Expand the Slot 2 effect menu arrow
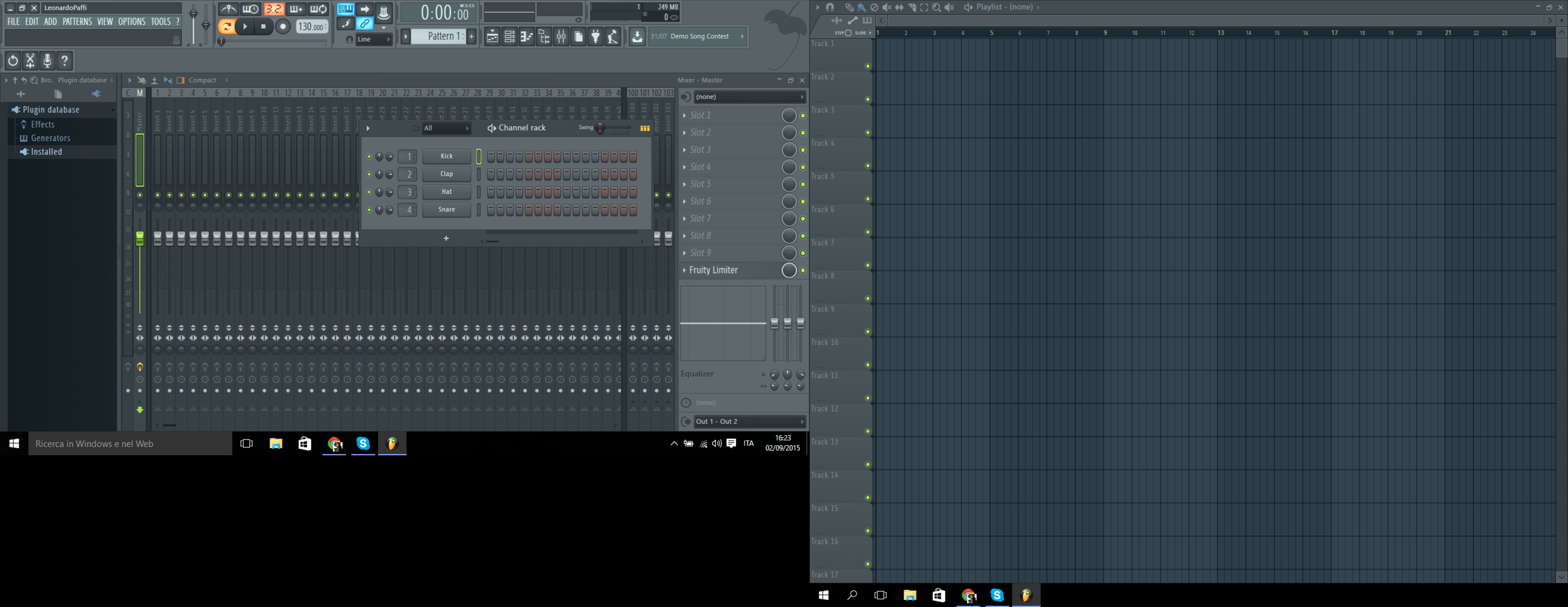The height and width of the screenshot is (607, 1568). click(684, 133)
